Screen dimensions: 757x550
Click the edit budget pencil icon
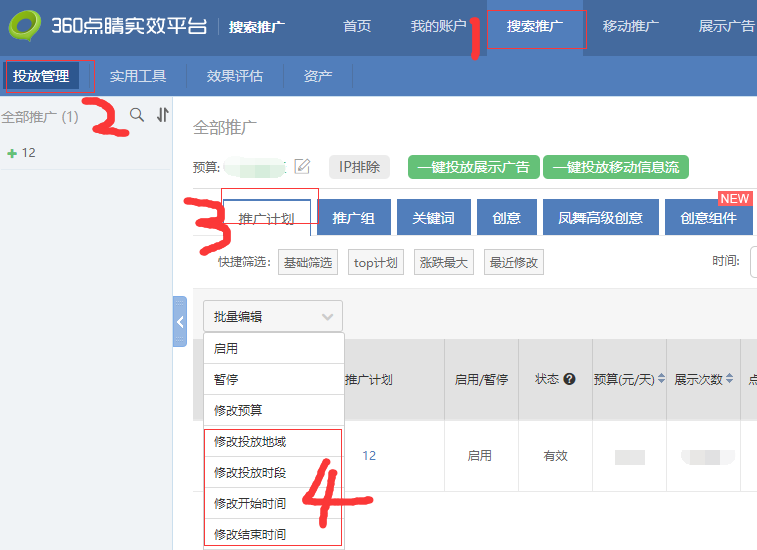tap(303, 166)
